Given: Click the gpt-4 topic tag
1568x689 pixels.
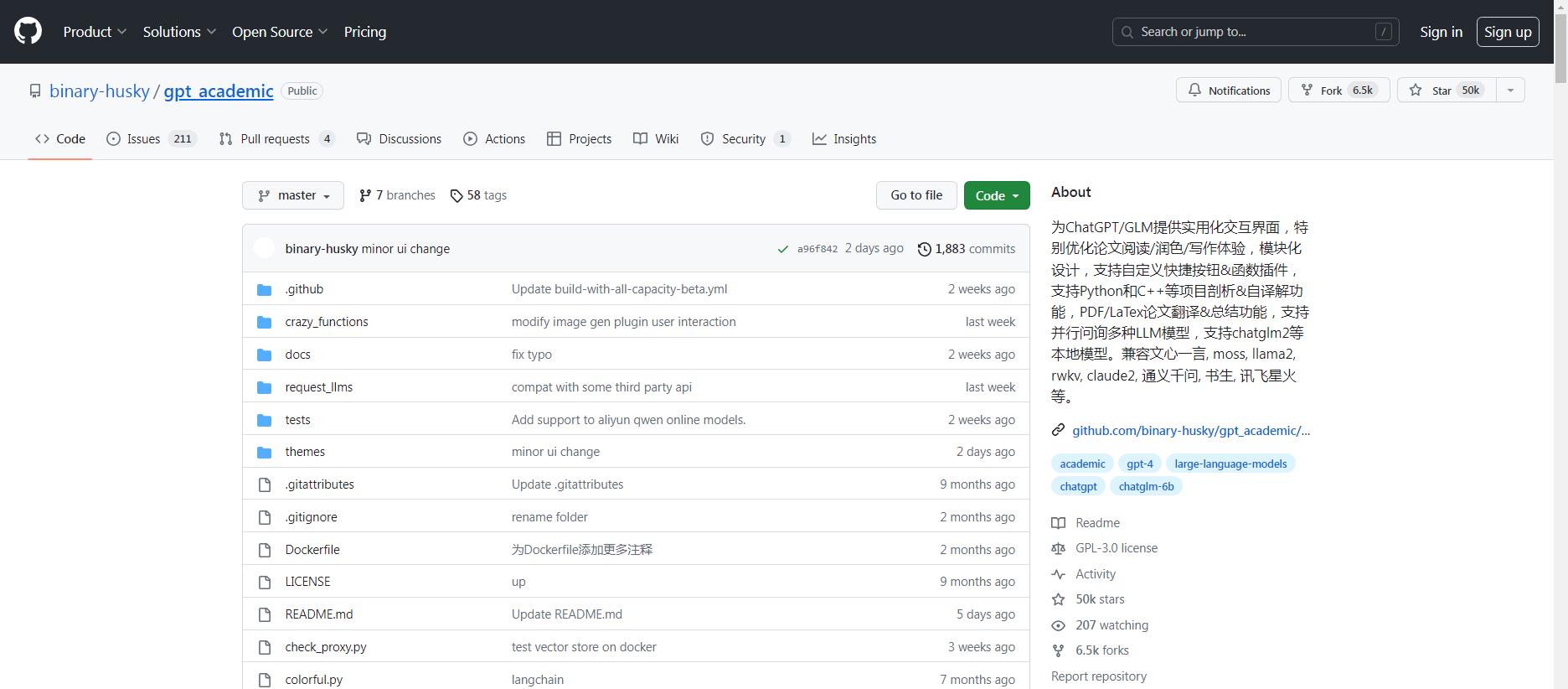Looking at the screenshot, I should [x=1140, y=464].
